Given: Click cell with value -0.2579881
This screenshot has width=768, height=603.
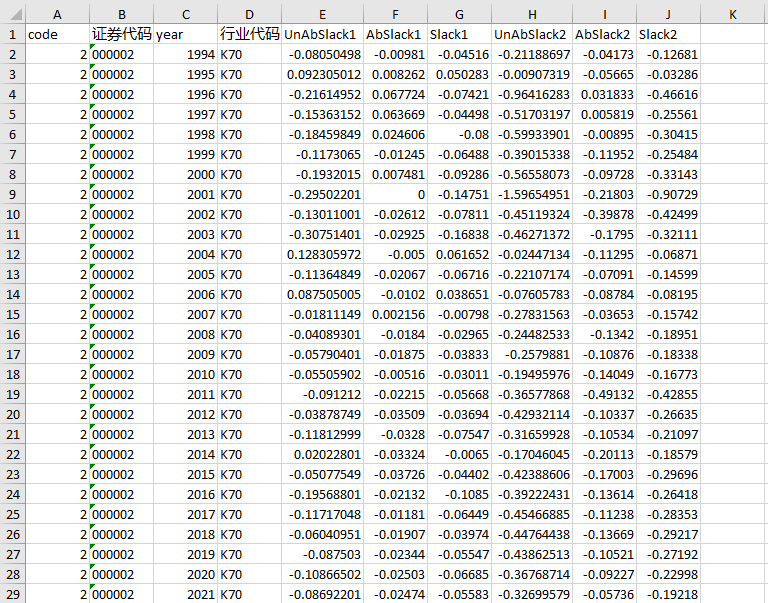Looking at the screenshot, I should pyautogui.click(x=532, y=355).
